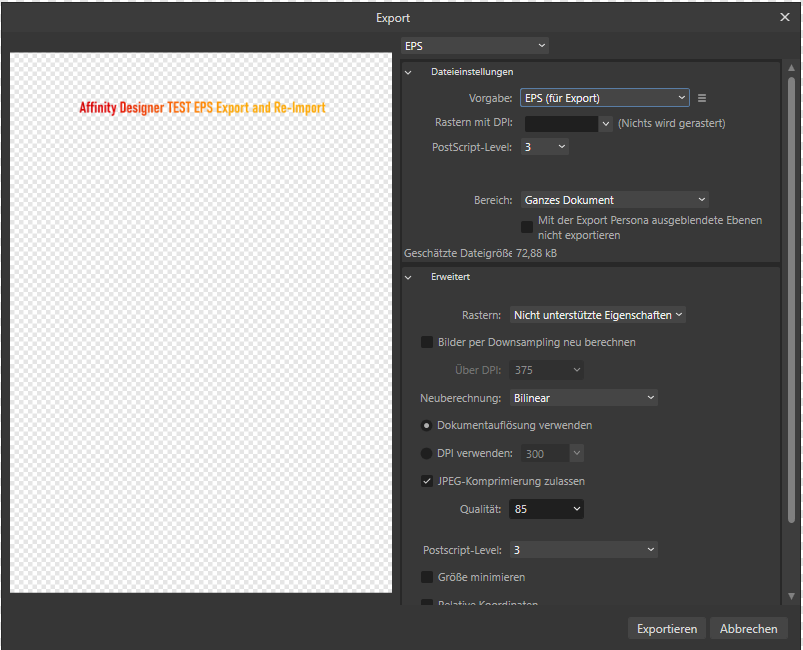Select Dokumentauflösung verwenden radio button
The width and height of the screenshot is (803, 650).
(426, 426)
